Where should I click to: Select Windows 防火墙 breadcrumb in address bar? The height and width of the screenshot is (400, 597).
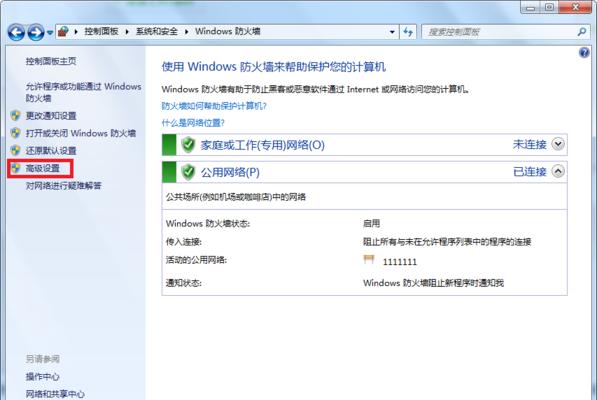coord(228,32)
